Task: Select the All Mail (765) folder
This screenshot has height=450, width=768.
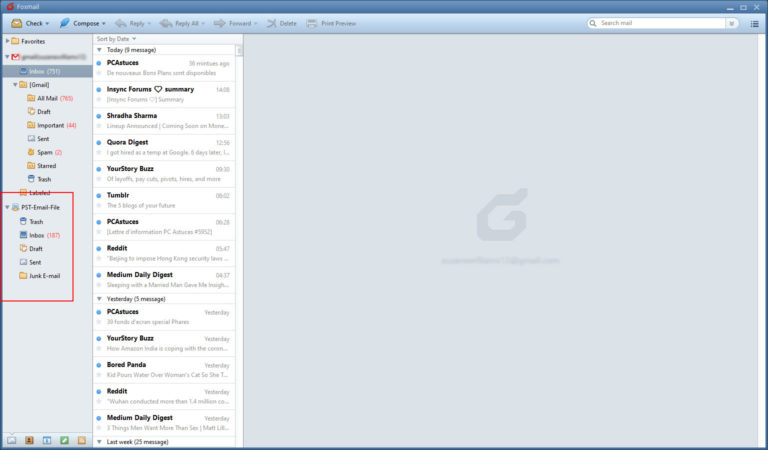Action: click(x=50, y=98)
